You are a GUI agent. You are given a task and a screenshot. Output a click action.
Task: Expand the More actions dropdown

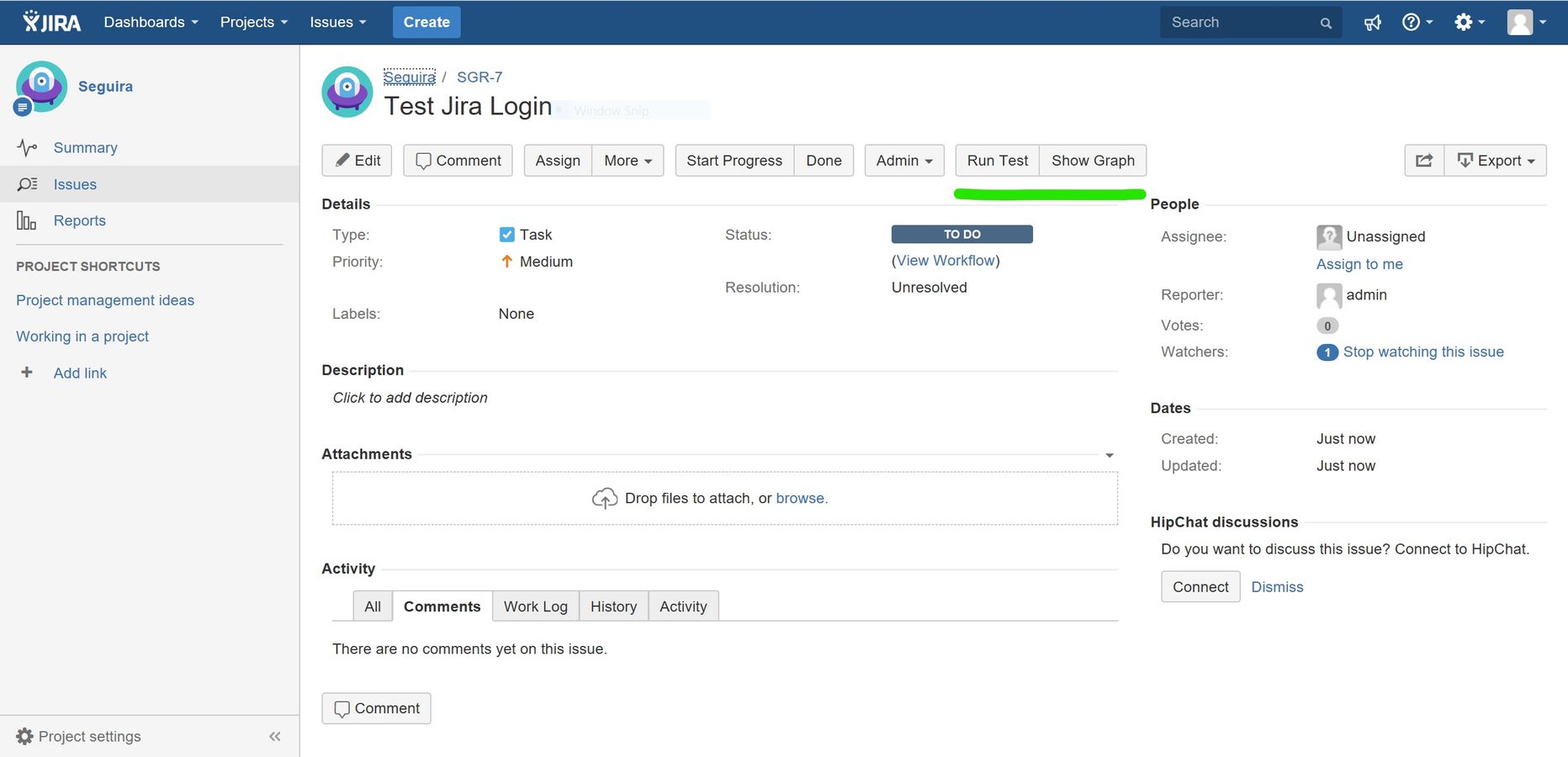pyautogui.click(x=628, y=161)
